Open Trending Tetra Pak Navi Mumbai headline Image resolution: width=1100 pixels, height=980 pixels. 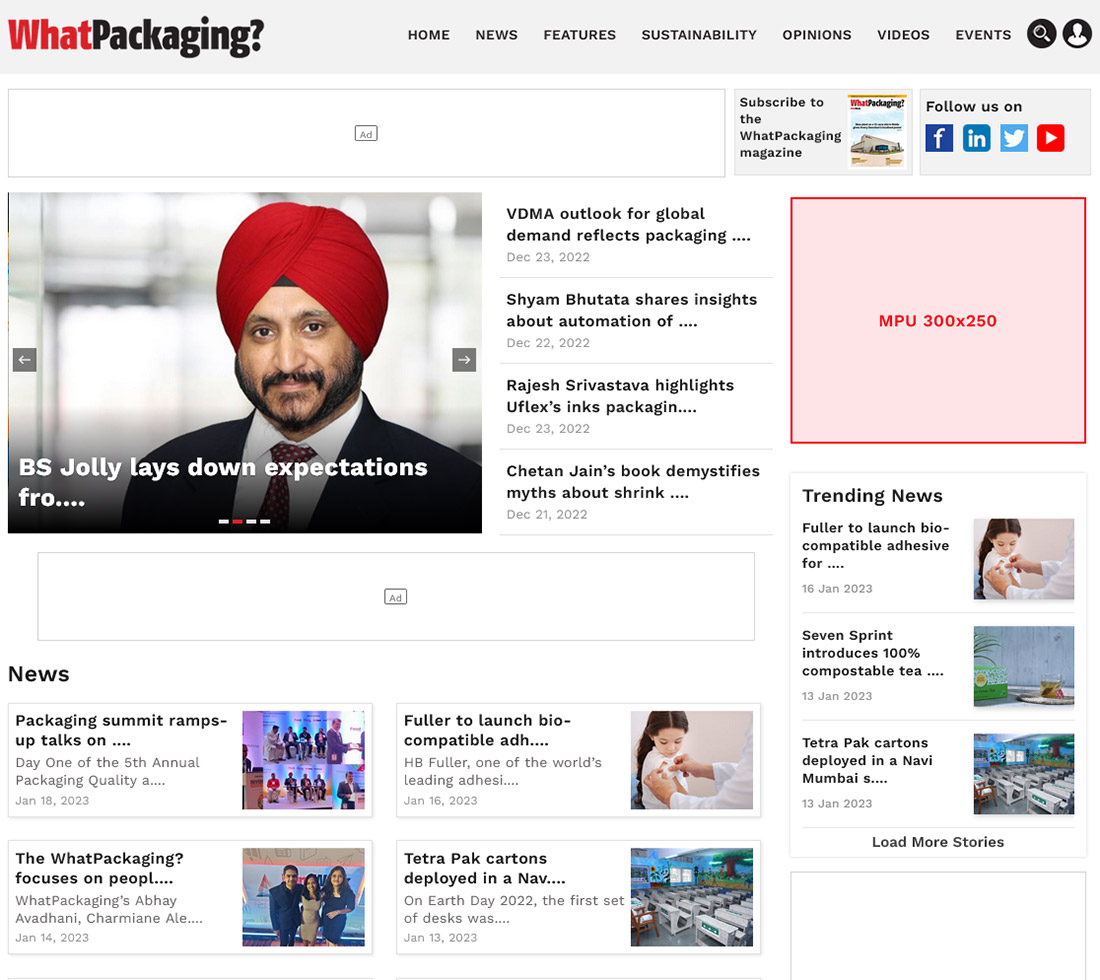(x=867, y=760)
